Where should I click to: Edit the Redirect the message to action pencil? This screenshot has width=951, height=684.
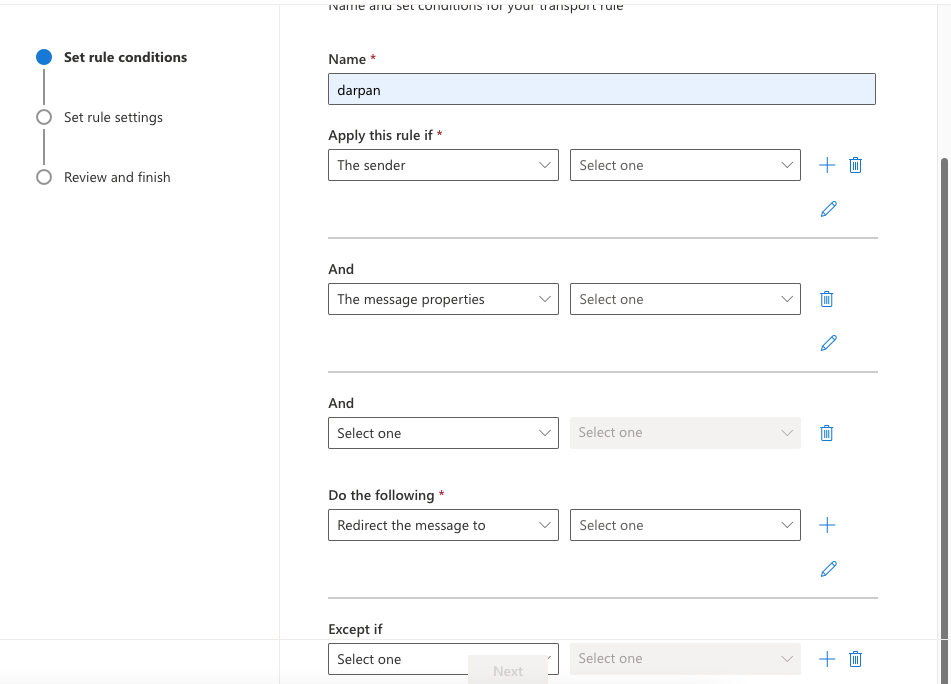pyautogui.click(x=828, y=569)
